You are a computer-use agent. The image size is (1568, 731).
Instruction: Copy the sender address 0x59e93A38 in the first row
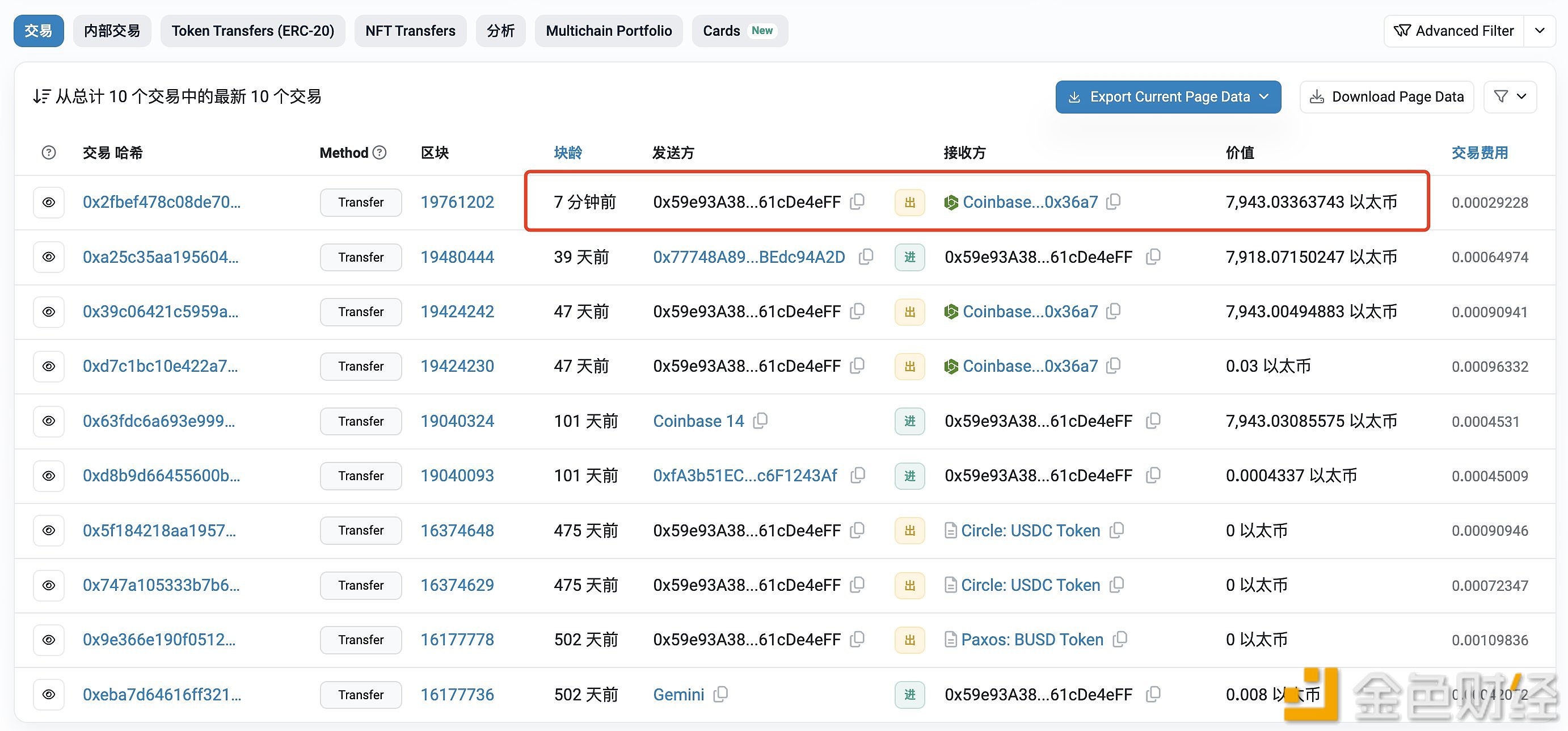(x=858, y=201)
